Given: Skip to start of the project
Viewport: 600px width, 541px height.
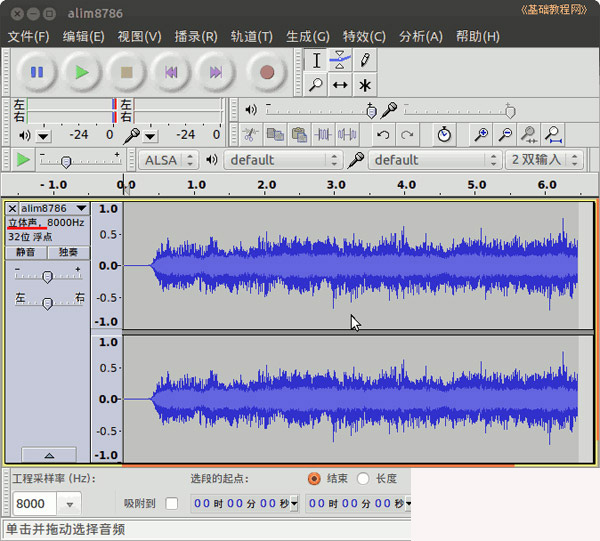Looking at the screenshot, I should click(171, 72).
